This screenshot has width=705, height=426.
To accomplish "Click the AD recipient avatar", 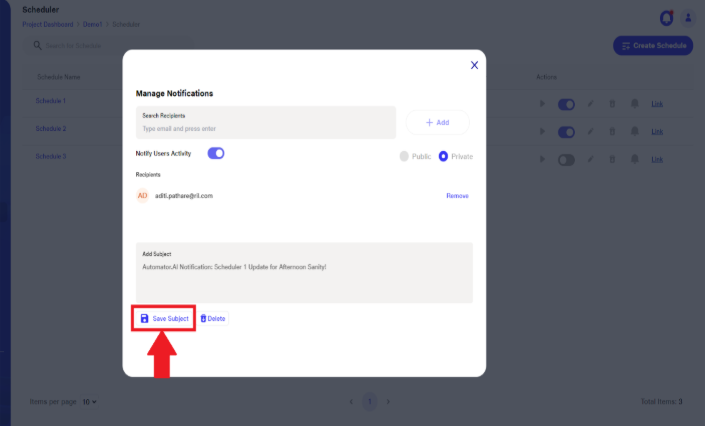I will (x=143, y=196).
